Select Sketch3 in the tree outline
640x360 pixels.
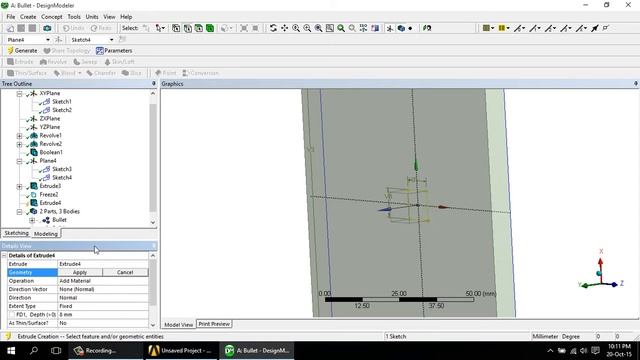[x=62, y=169]
